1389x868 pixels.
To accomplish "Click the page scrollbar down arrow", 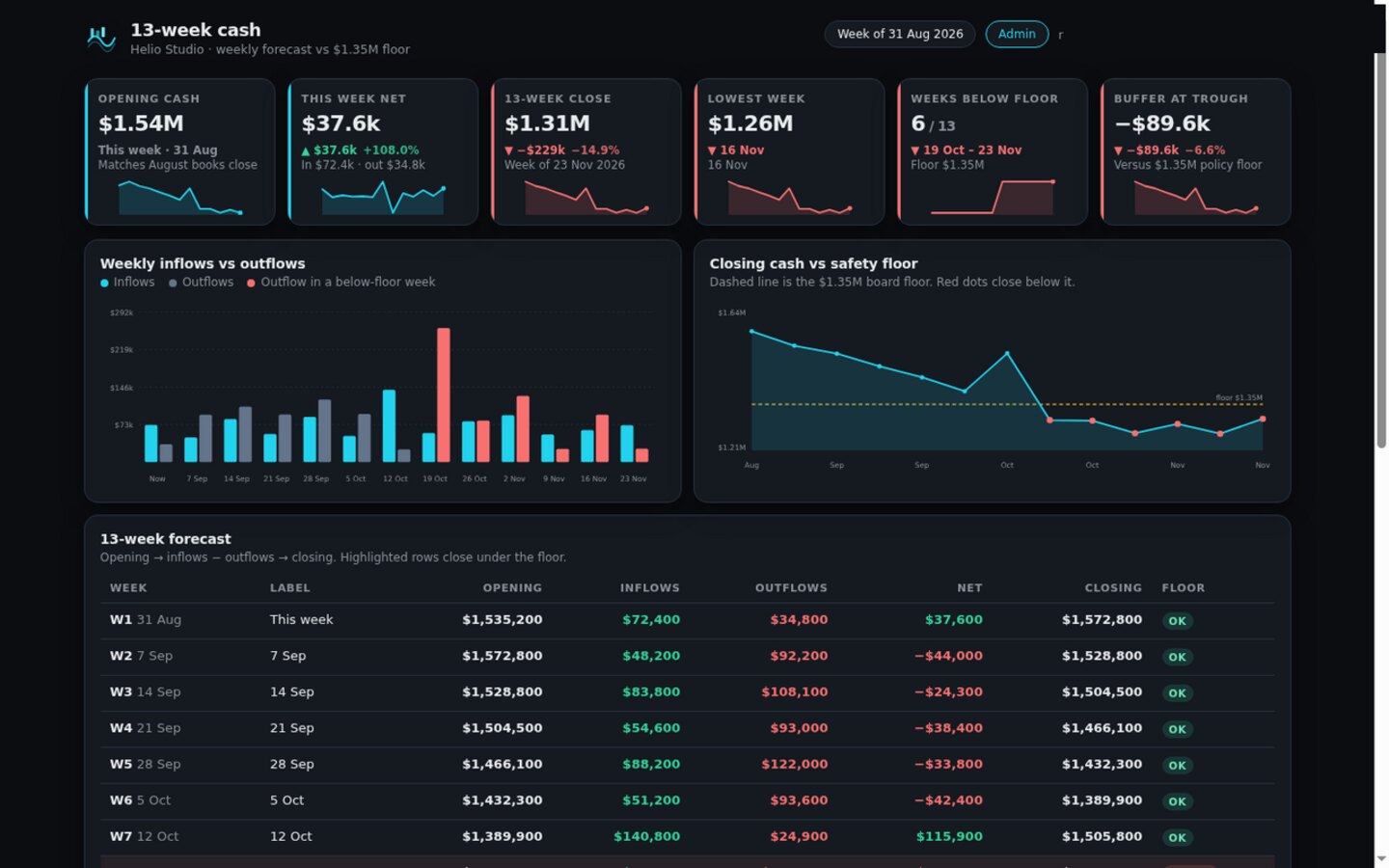I will coord(1381,858).
